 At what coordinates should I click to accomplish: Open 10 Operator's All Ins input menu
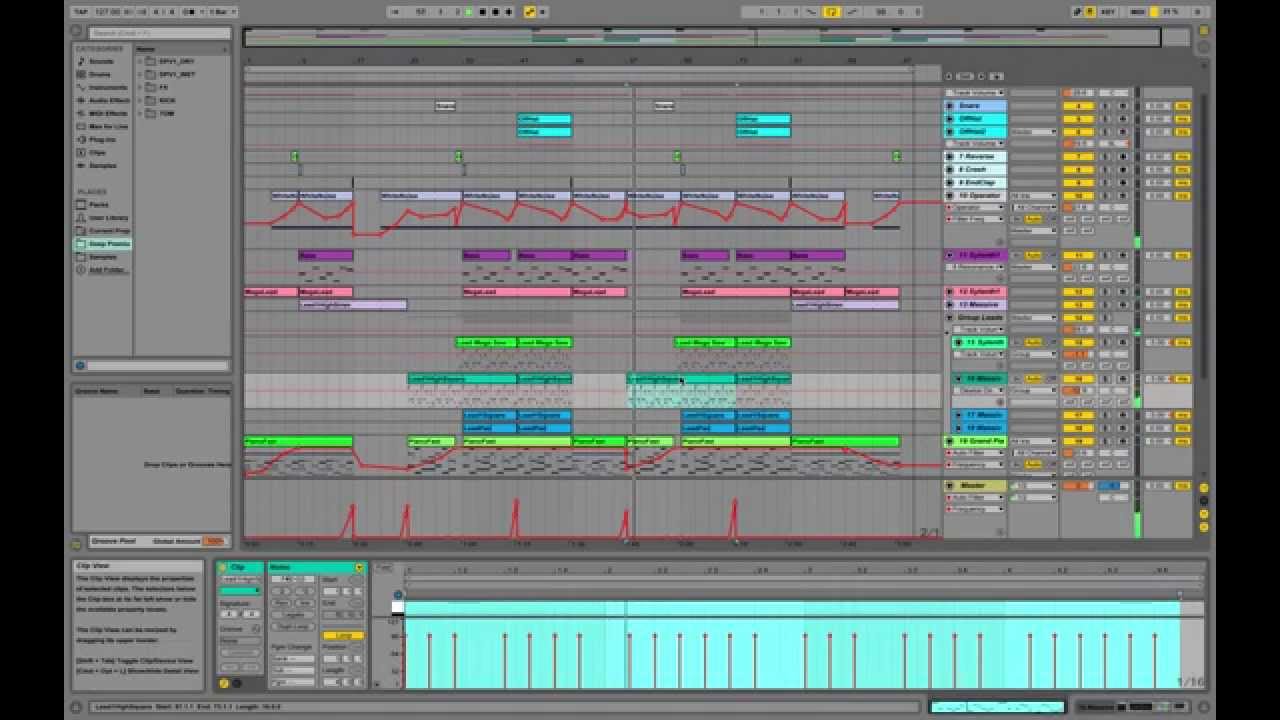pyautogui.click(x=1033, y=196)
